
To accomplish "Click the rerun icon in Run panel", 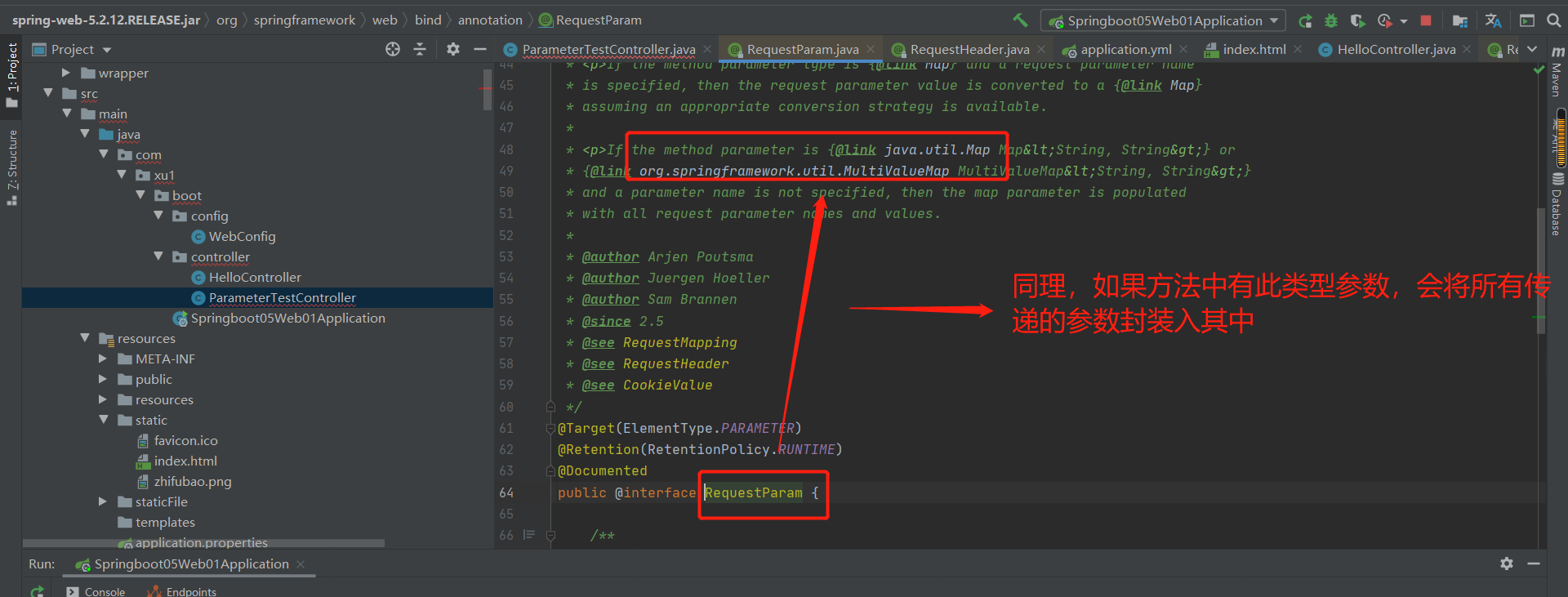I will click(x=37, y=591).
